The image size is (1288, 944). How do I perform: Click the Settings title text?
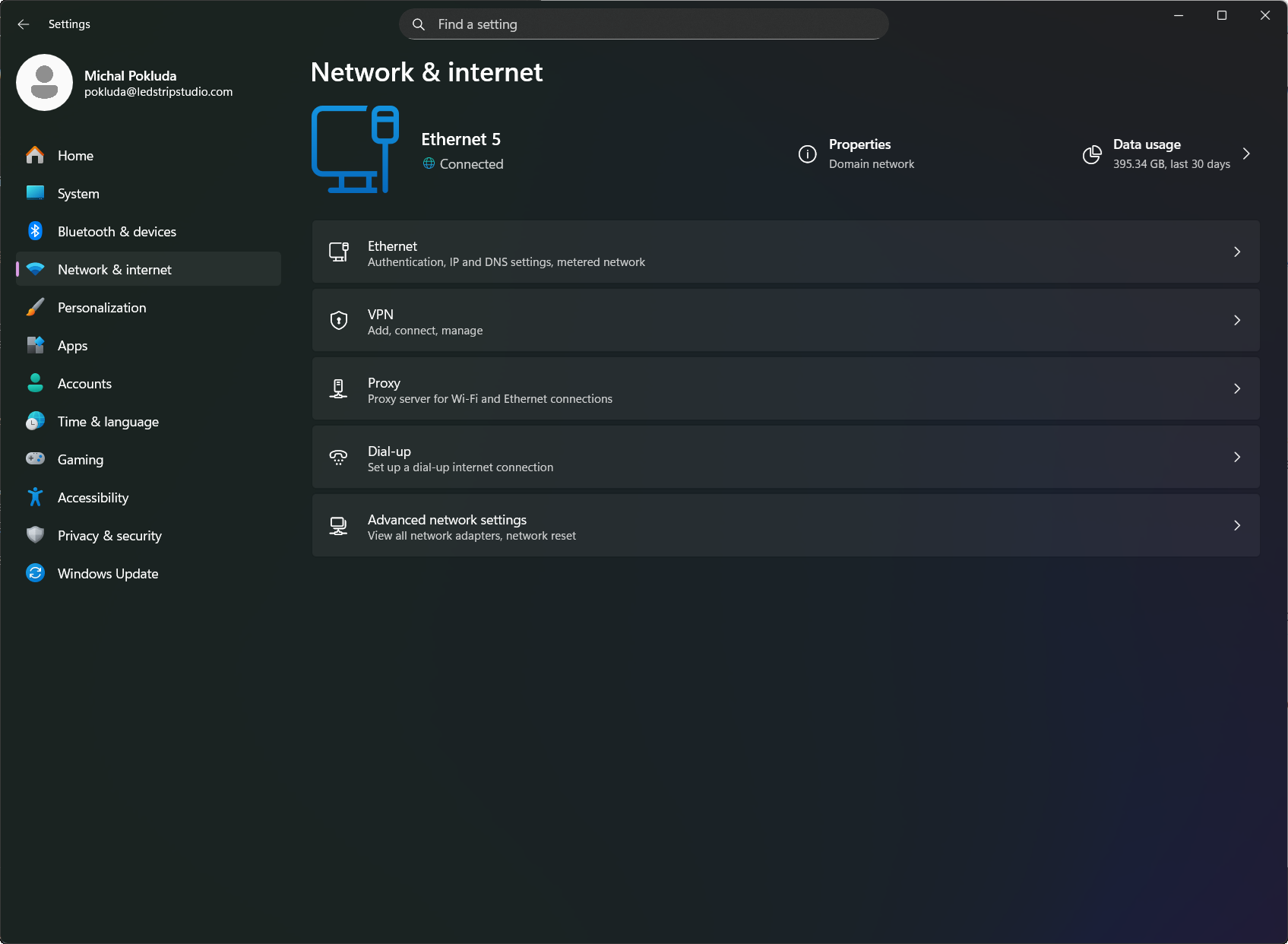[69, 24]
